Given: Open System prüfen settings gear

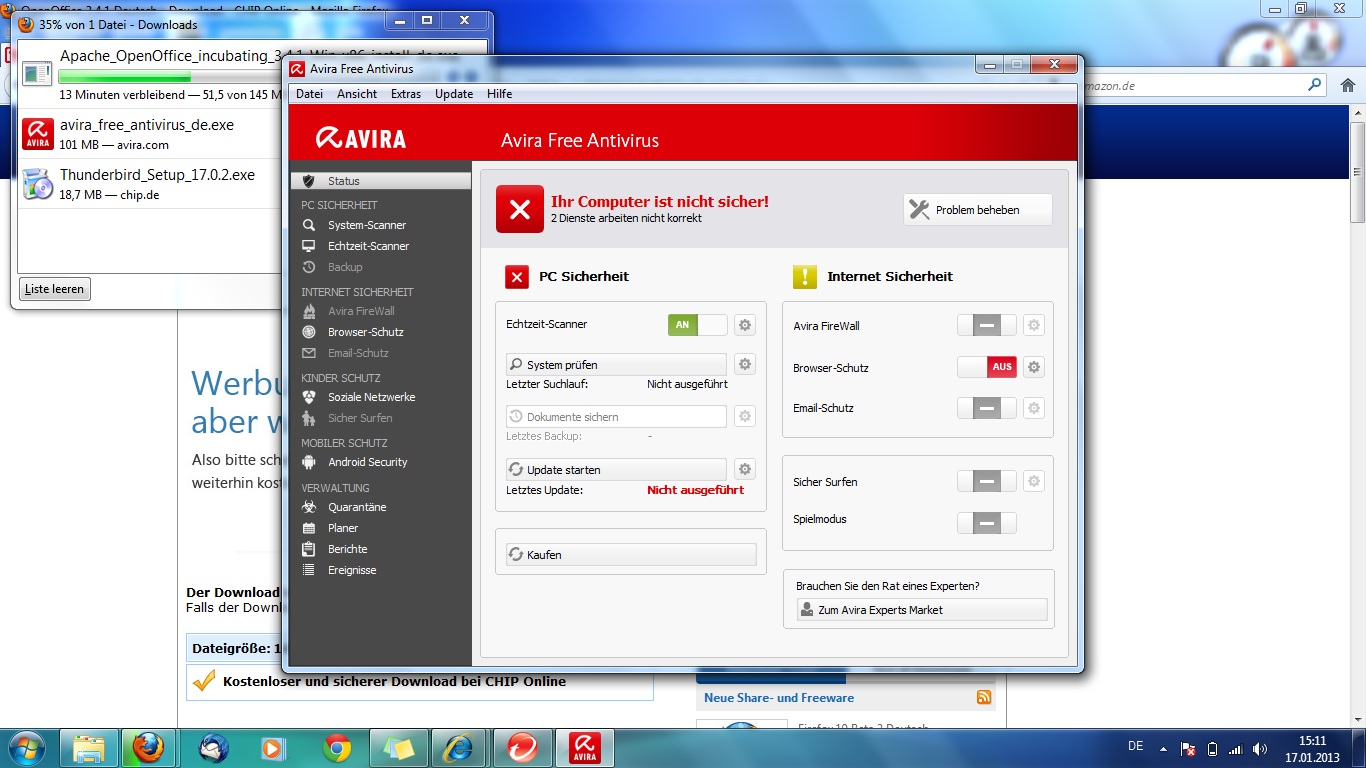Looking at the screenshot, I should pos(744,364).
